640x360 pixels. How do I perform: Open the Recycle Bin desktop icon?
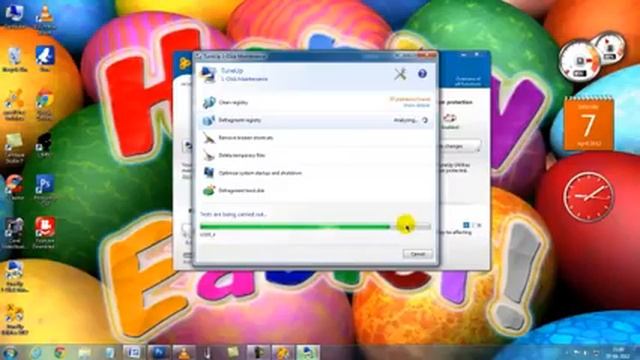[x=15, y=59]
